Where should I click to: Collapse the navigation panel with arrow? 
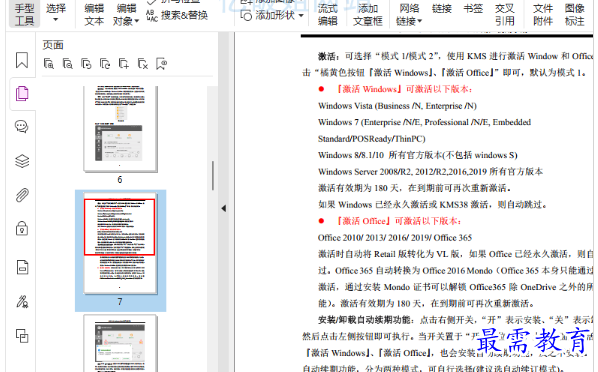point(224,208)
